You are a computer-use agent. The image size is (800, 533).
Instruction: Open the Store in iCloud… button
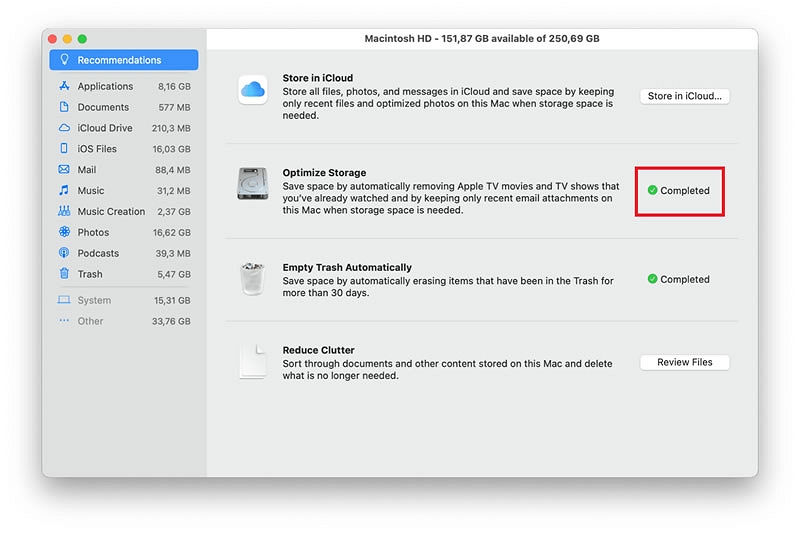pos(685,96)
